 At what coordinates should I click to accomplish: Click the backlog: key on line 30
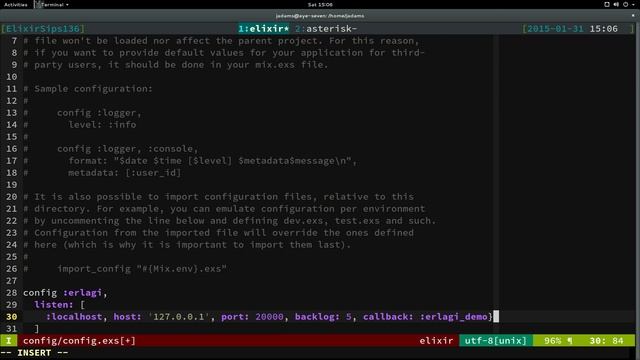tap(317, 317)
